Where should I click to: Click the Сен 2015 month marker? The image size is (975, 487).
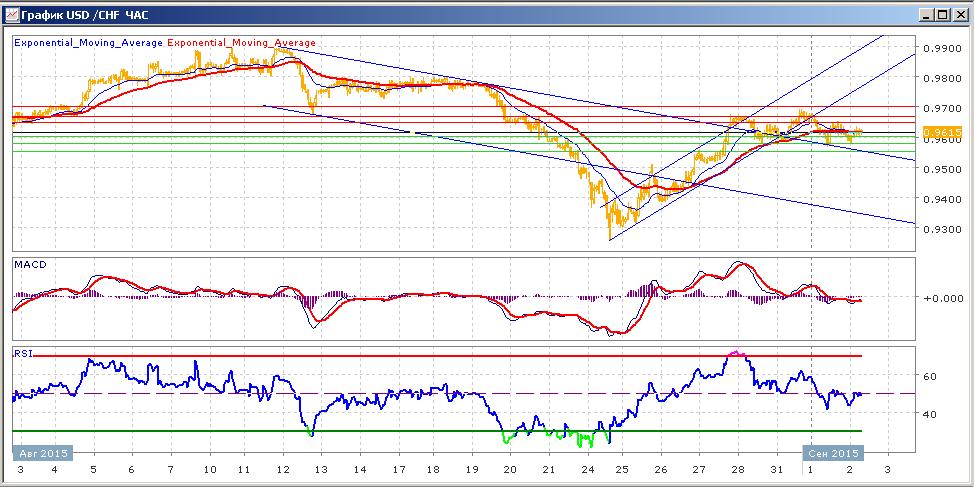click(832, 452)
